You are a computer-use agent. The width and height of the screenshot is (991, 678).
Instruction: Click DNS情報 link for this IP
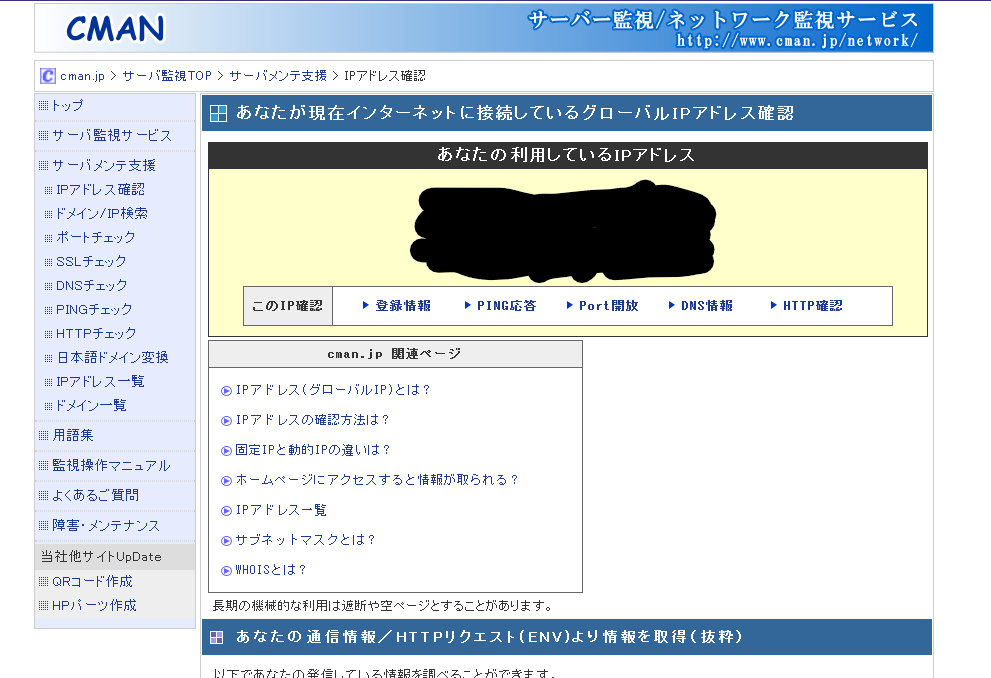click(707, 306)
